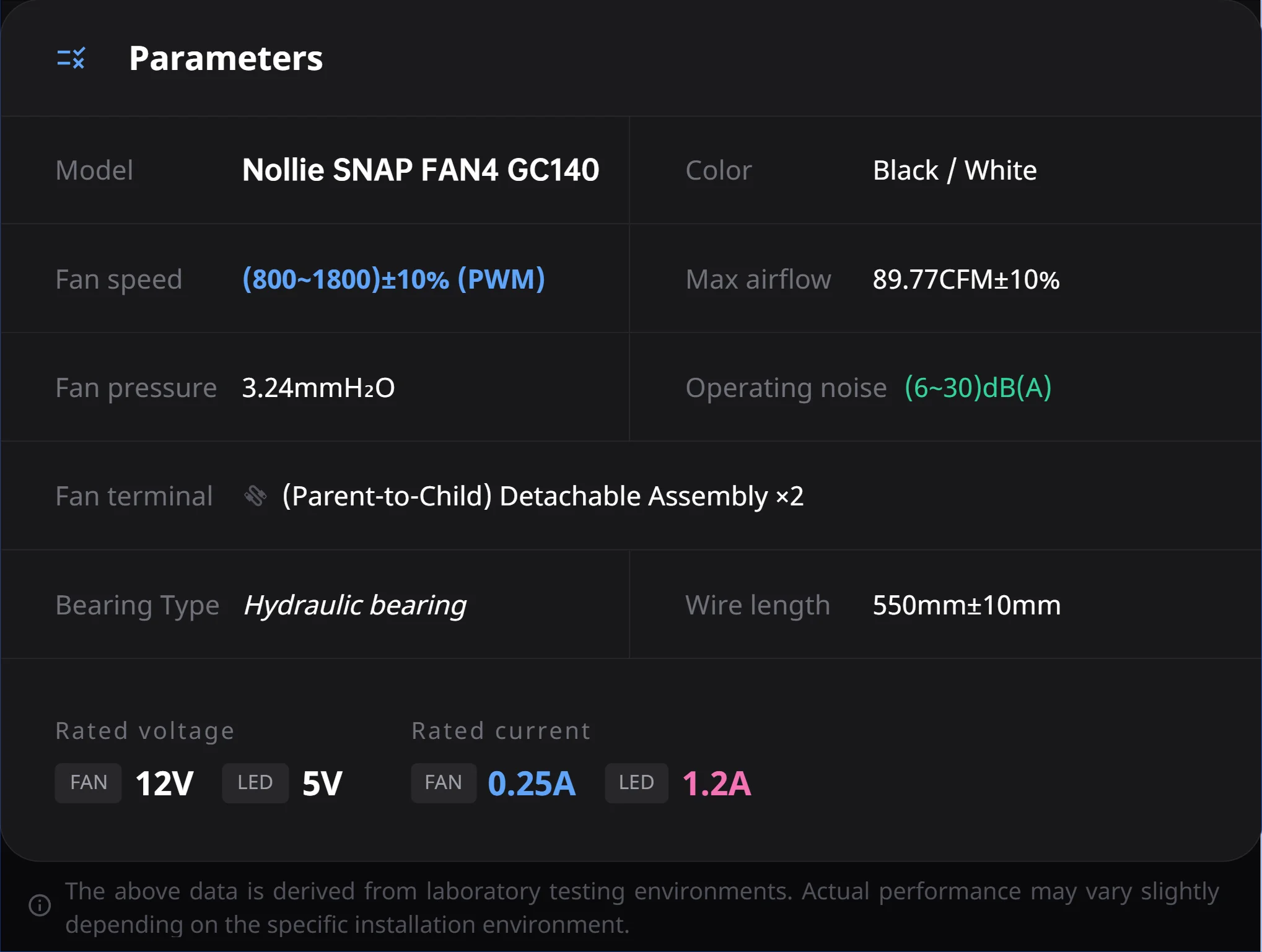Click the Black / White color value
Image resolution: width=1262 pixels, height=952 pixels.
[954, 170]
